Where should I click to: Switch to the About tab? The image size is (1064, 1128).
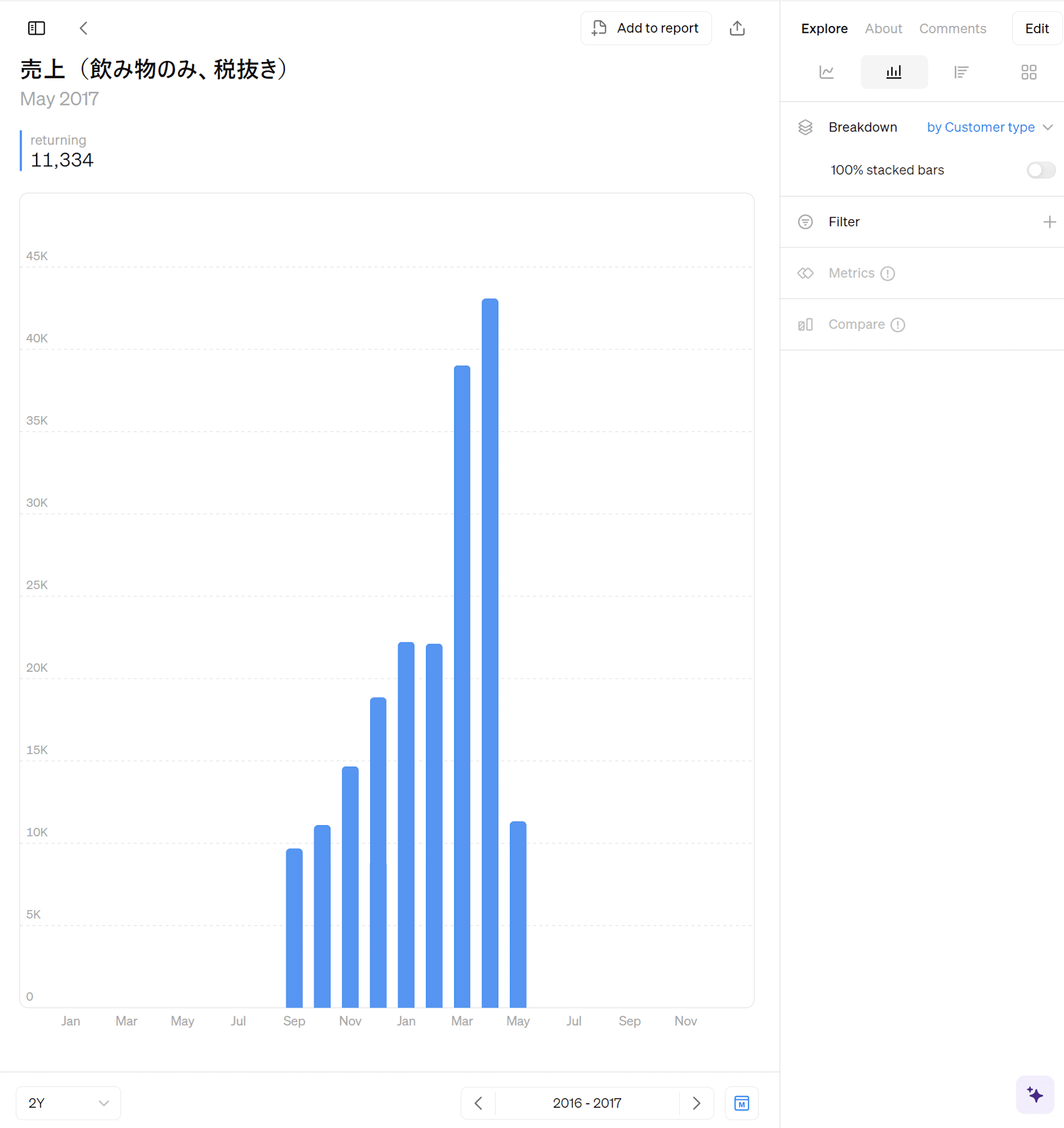(x=883, y=28)
